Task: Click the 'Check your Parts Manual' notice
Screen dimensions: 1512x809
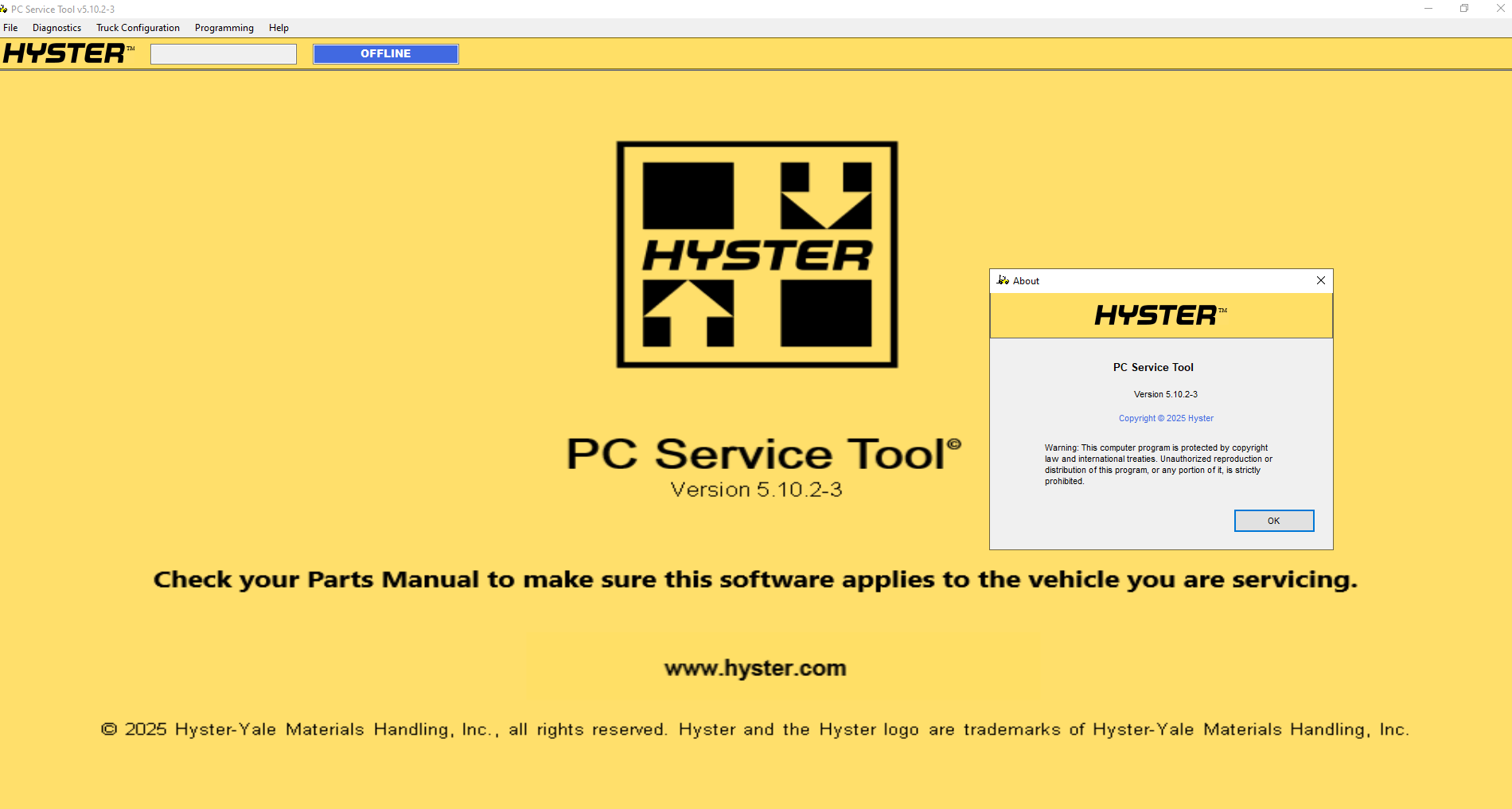Action: point(755,580)
